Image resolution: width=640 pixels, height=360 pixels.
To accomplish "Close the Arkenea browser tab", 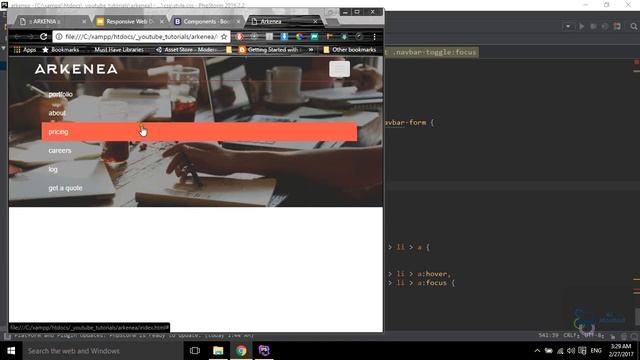I will pos(315,21).
